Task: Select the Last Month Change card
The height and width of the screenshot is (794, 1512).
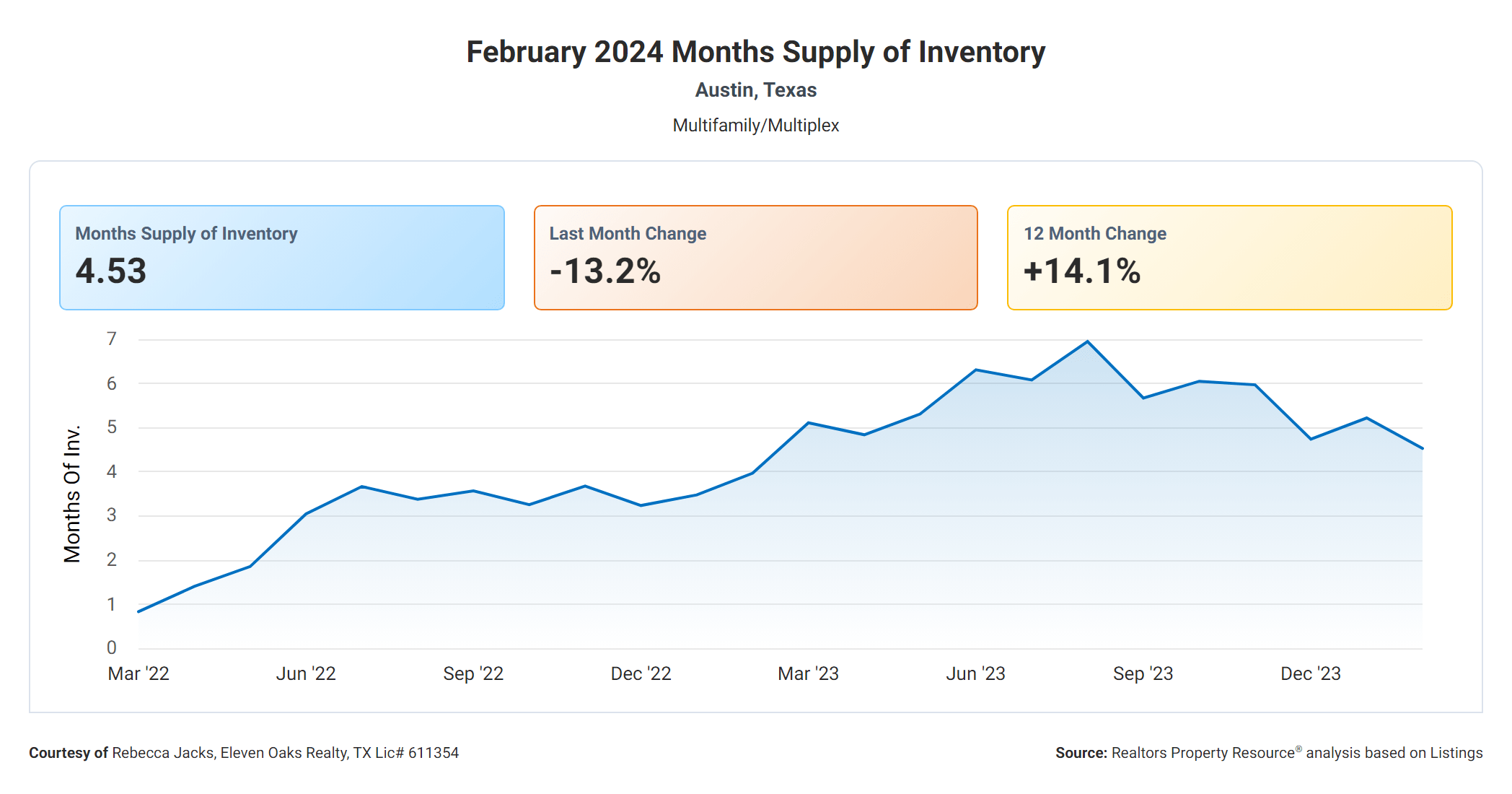Action: point(755,258)
